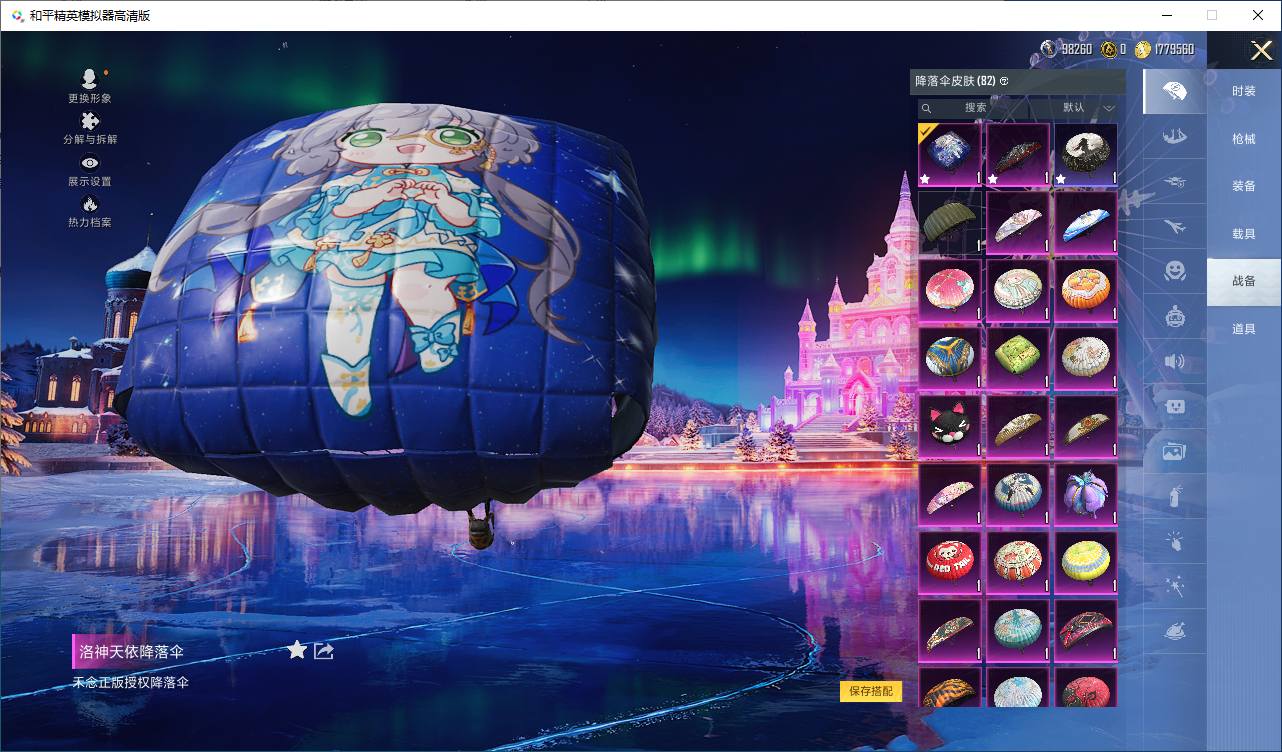Select the dark red-trimmed glider parachute thumbnail
Screen dimensions: 1282x752
click(x=1018, y=155)
